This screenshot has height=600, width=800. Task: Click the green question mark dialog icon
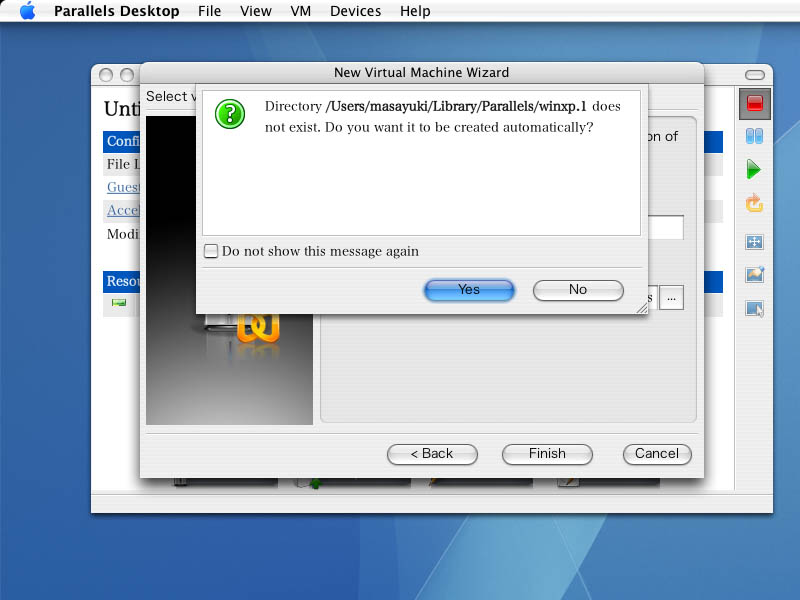tap(230, 114)
